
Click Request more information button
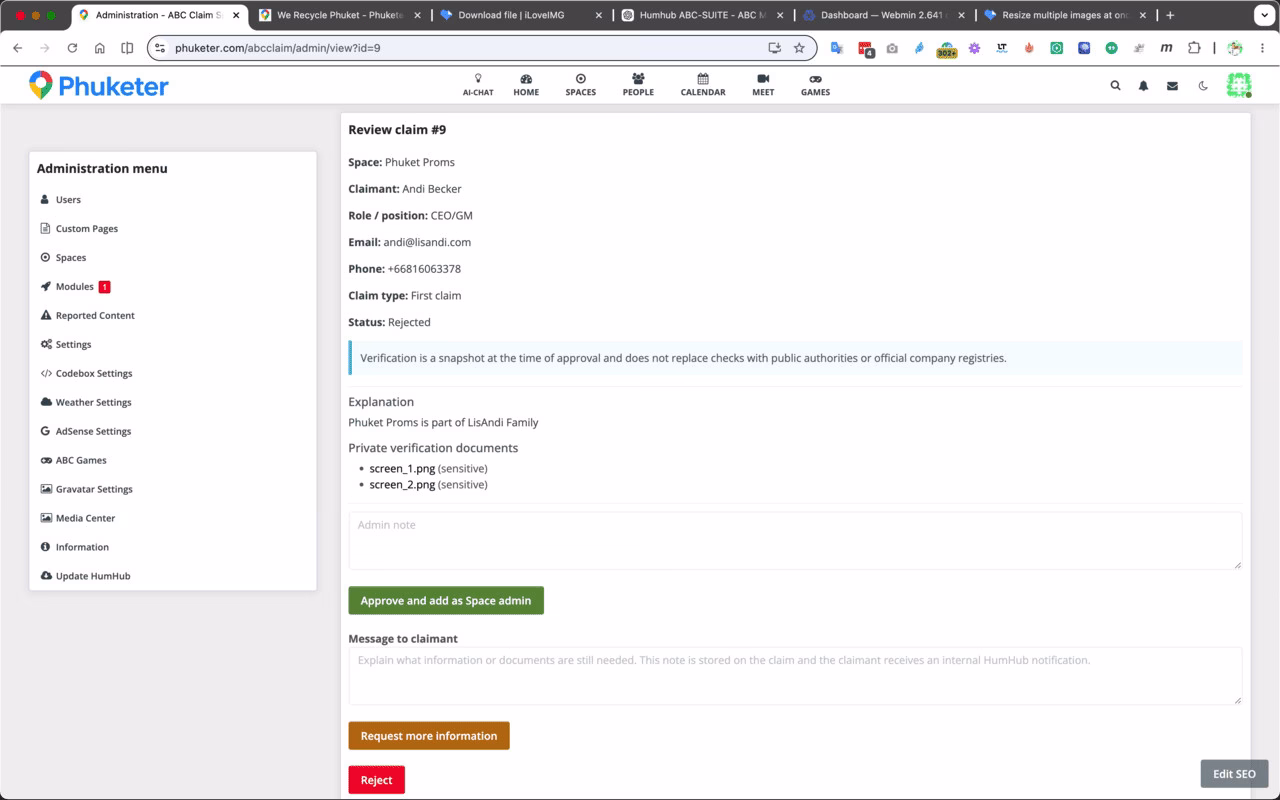(429, 736)
